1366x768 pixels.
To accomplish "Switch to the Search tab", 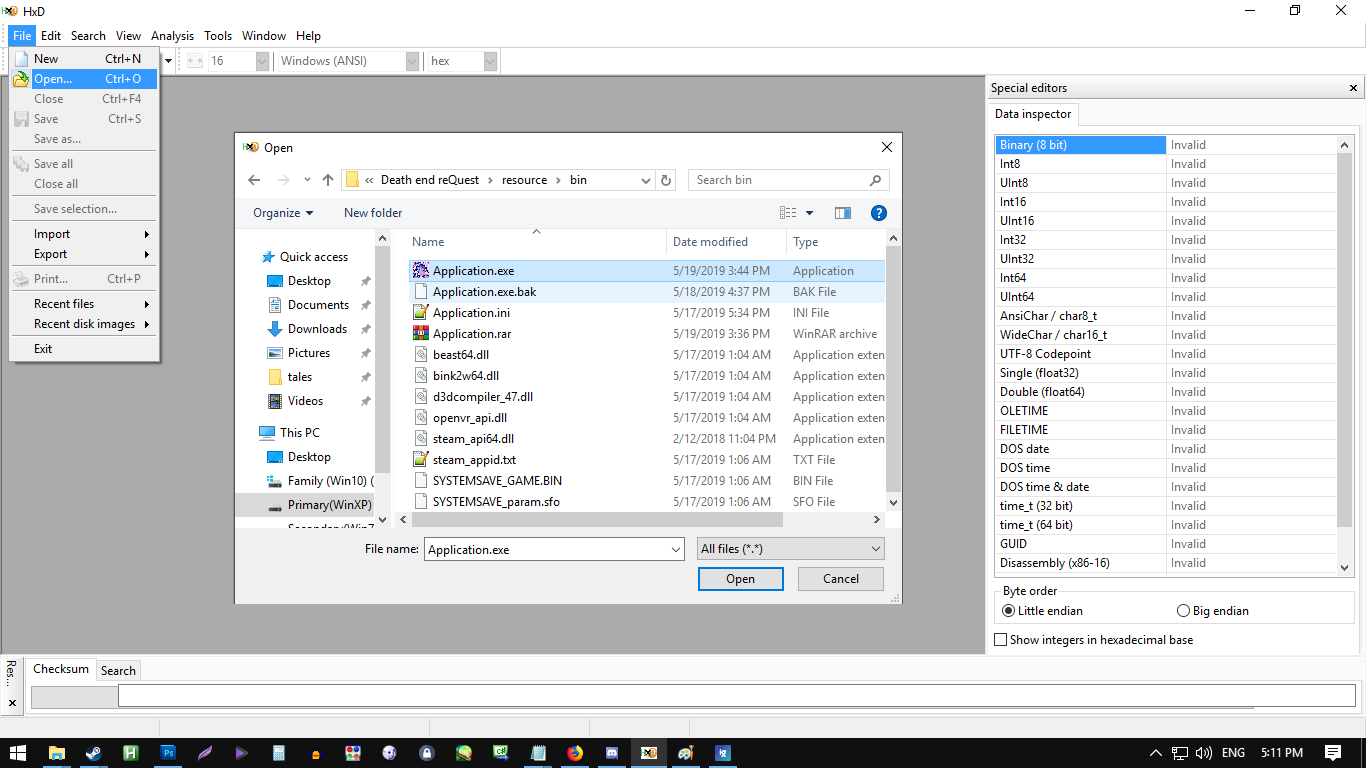I will pos(118,671).
